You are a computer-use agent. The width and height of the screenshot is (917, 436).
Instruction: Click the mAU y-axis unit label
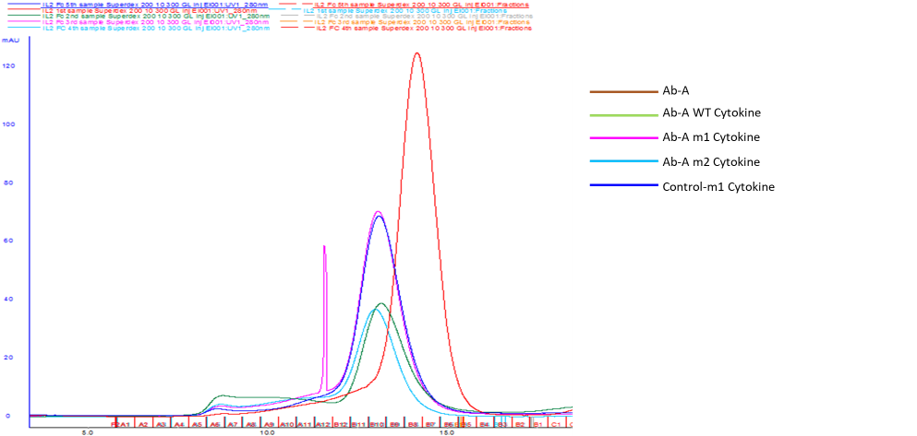pyautogui.click(x=13, y=43)
